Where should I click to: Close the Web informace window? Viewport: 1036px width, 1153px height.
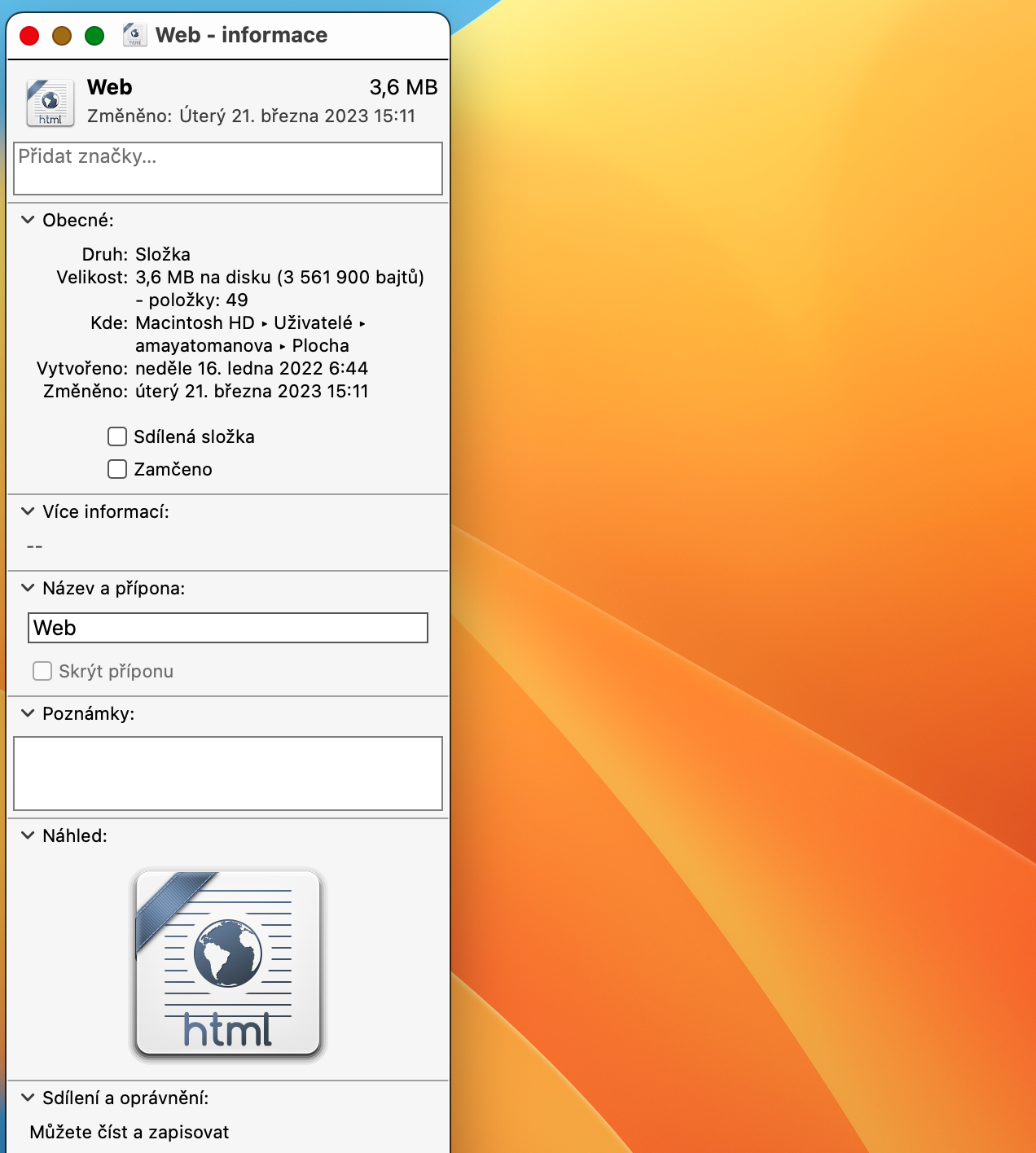[x=29, y=36]
